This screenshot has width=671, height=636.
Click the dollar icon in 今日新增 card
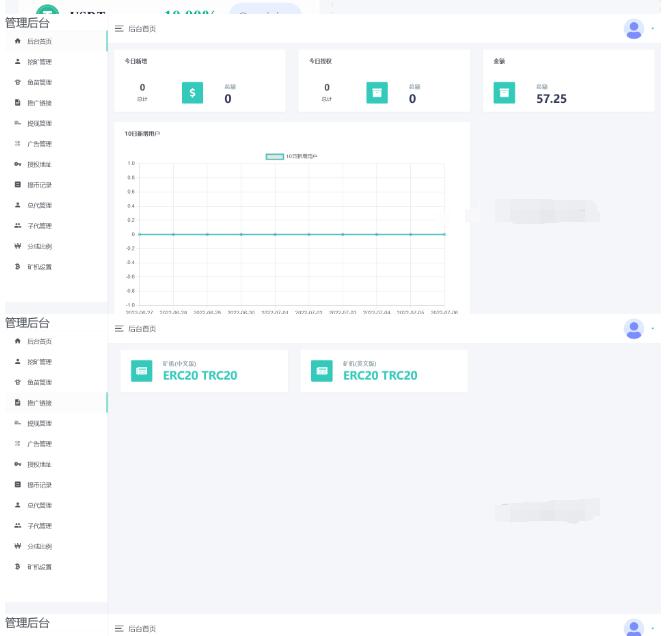tap(192, 93)
